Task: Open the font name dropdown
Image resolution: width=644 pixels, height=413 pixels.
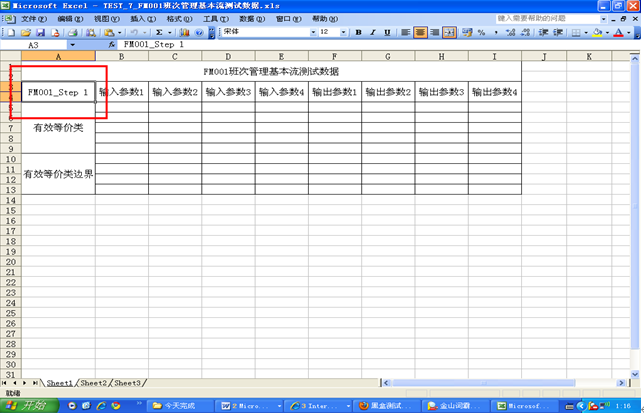Action: point(313,32)
